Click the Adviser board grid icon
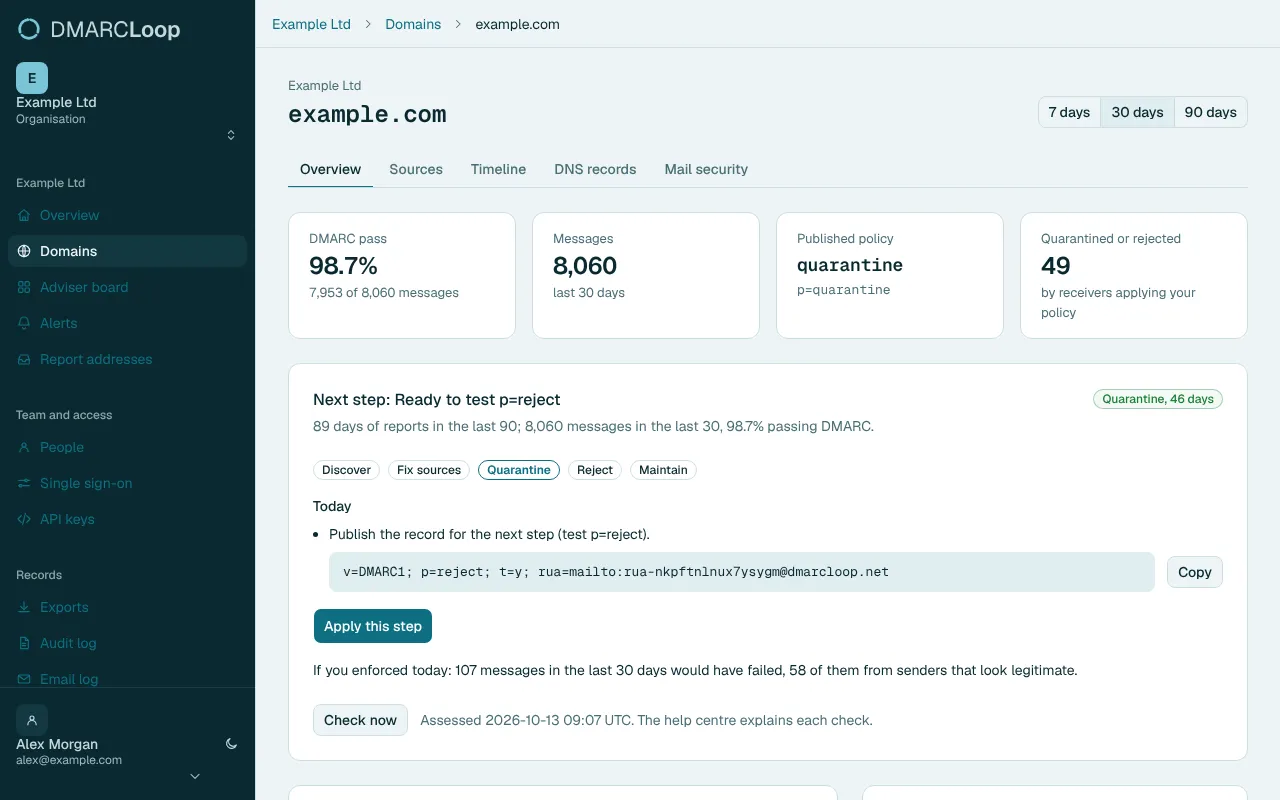 24,287
